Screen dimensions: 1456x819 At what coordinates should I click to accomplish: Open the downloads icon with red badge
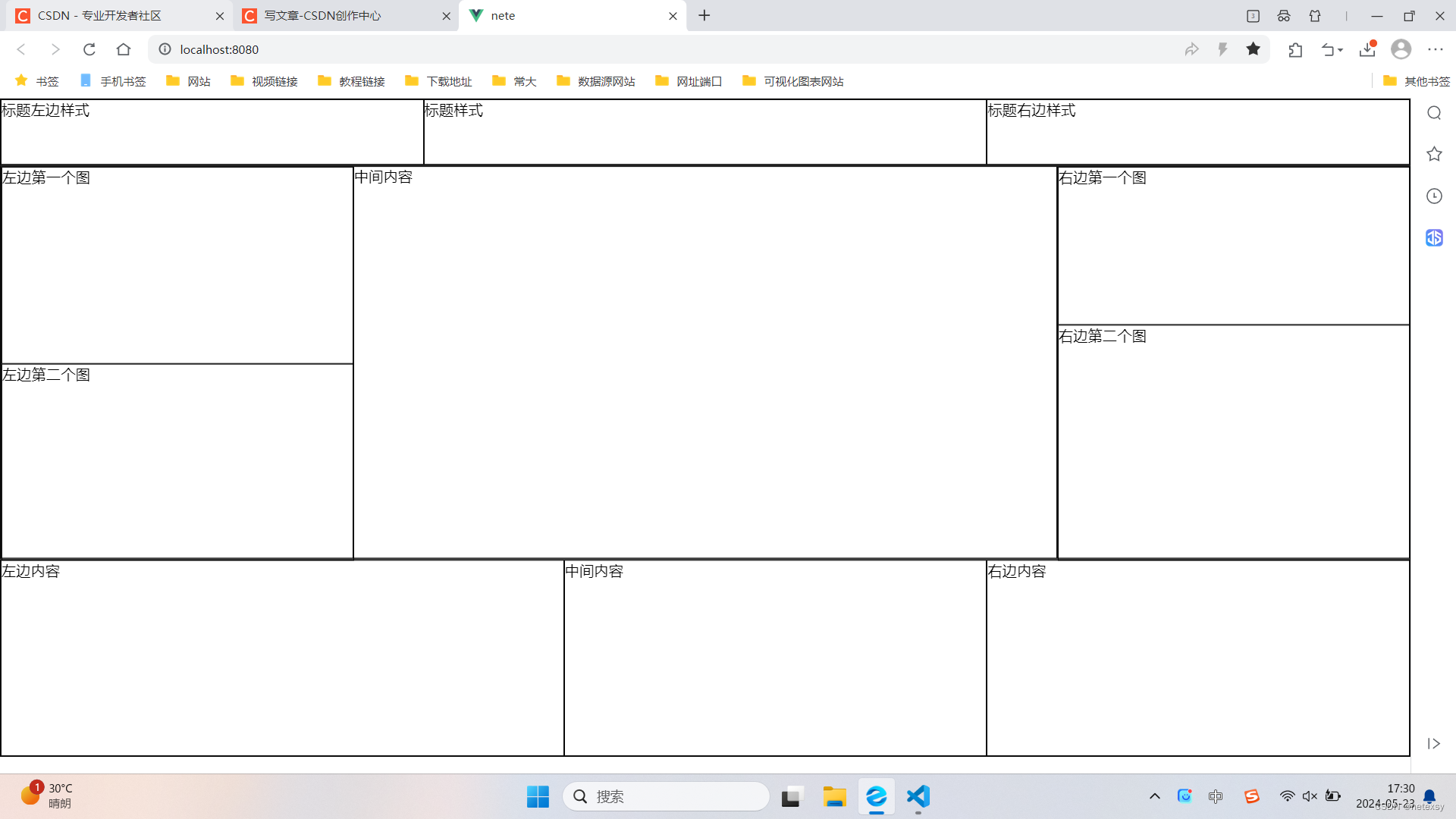1367,49
